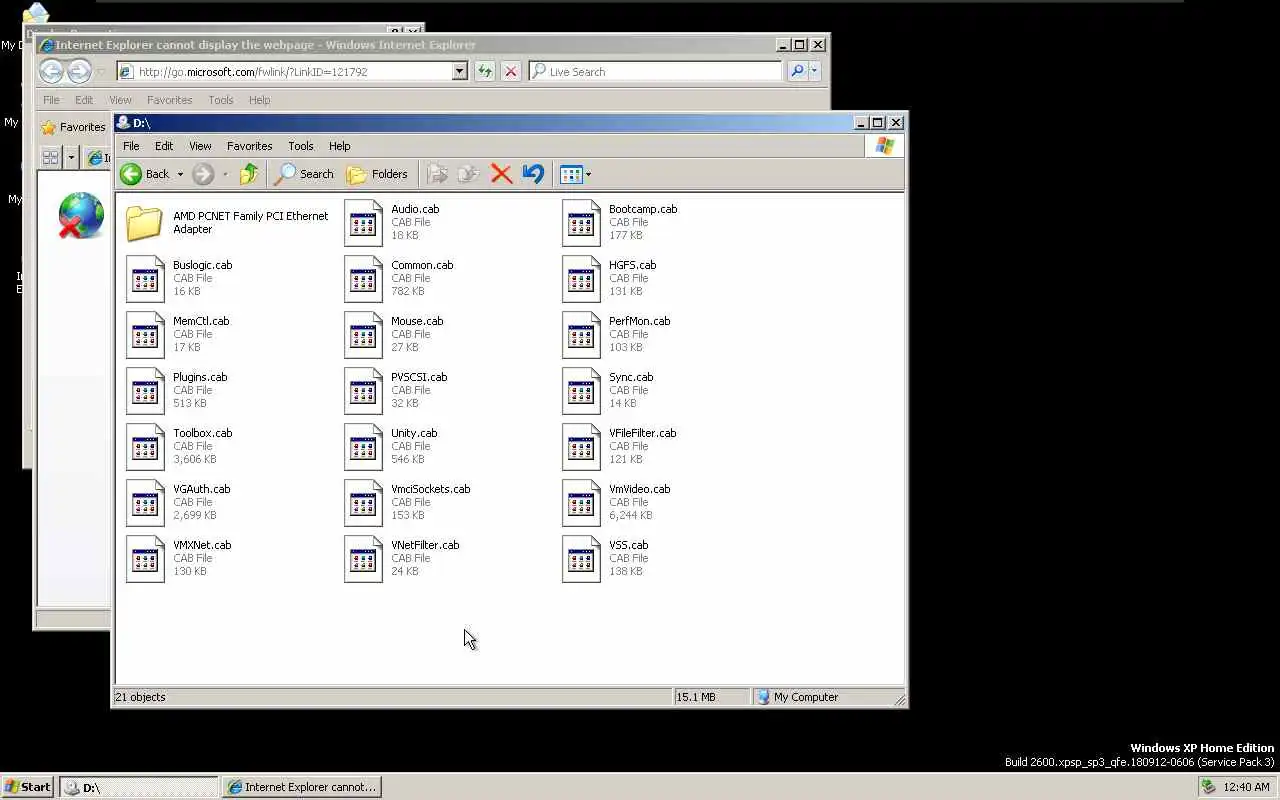Open the IE search provider dropdown arrow
Viewport: 1280px width, 800px height.
[814, 71]
